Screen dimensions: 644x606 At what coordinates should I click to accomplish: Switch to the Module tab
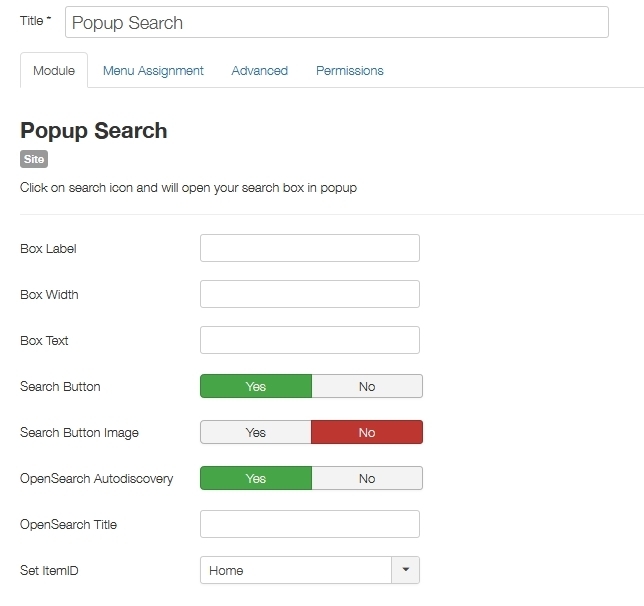coord(54,71)
